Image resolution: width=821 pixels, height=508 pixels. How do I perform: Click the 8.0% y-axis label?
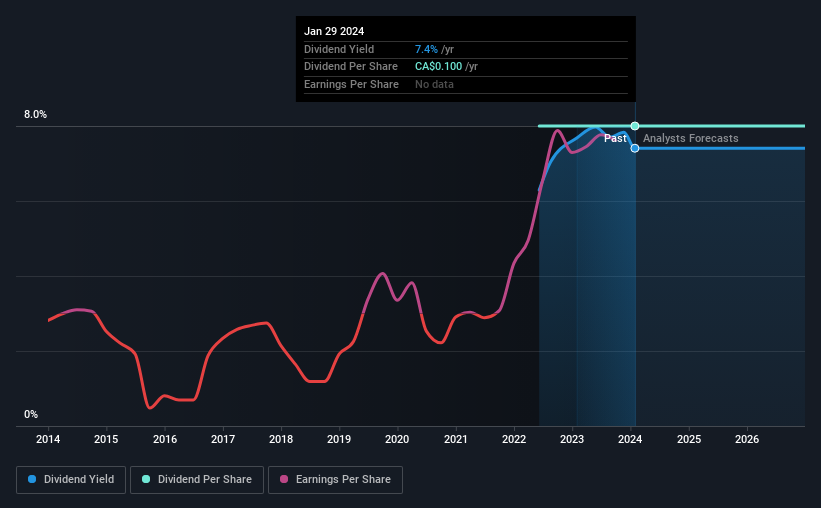[36, 115]
